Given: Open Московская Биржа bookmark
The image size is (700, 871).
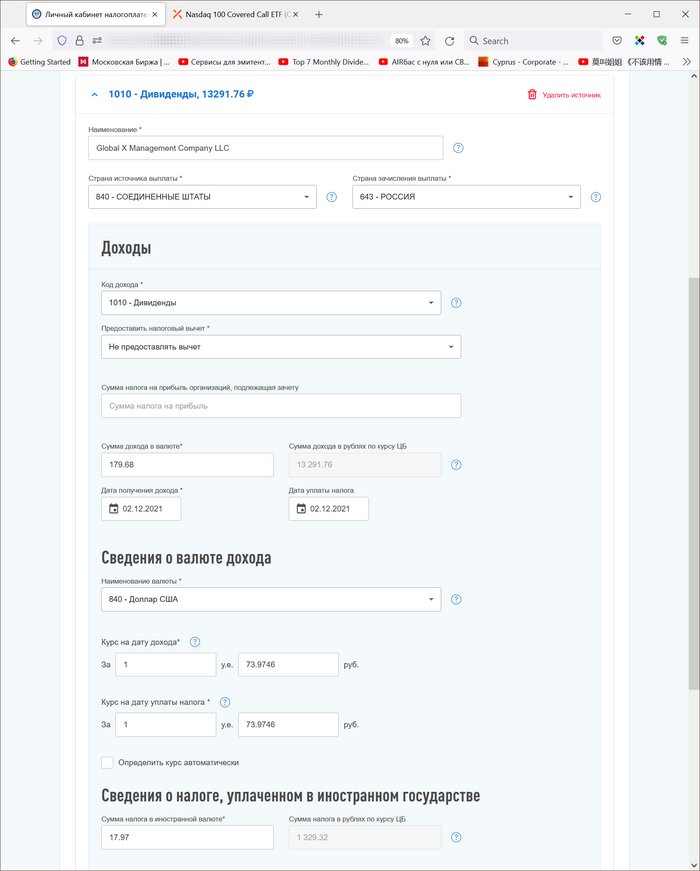Looking at the screenshot, I should tap(124, 62).
